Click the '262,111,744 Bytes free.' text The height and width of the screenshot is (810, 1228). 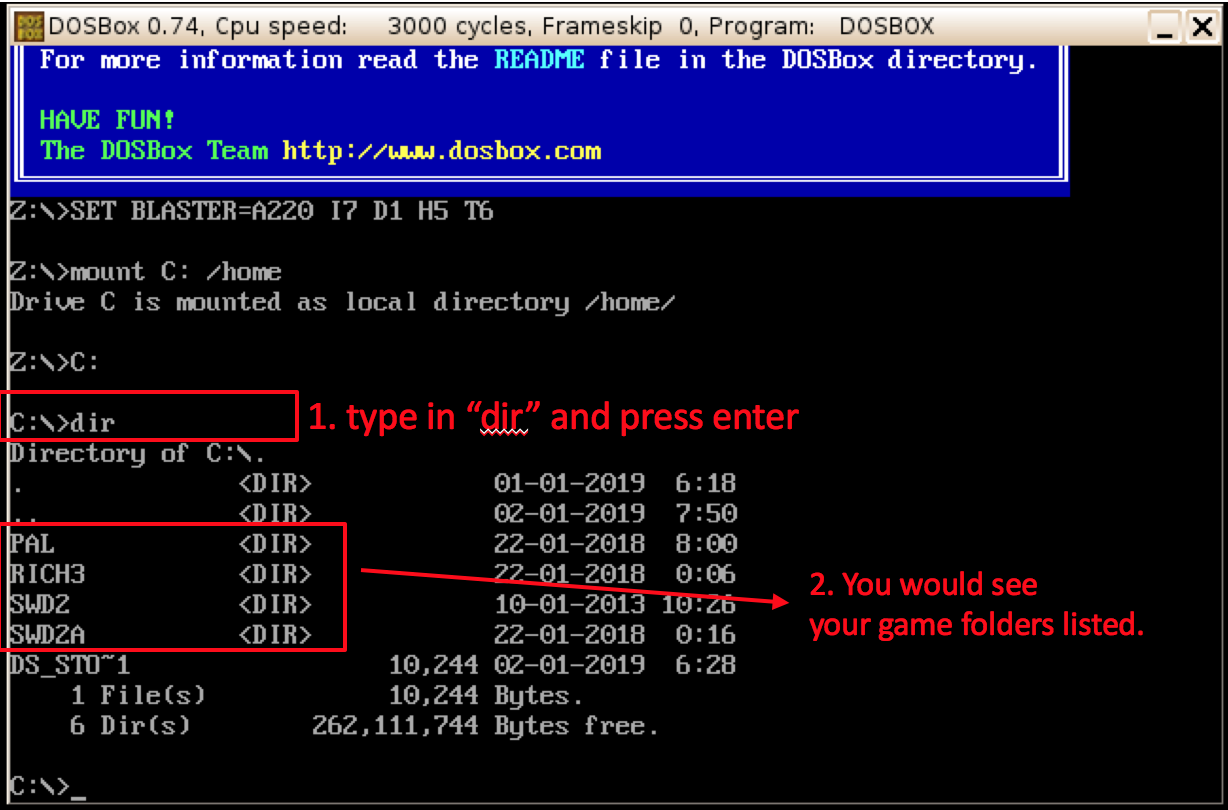(486, 726)
